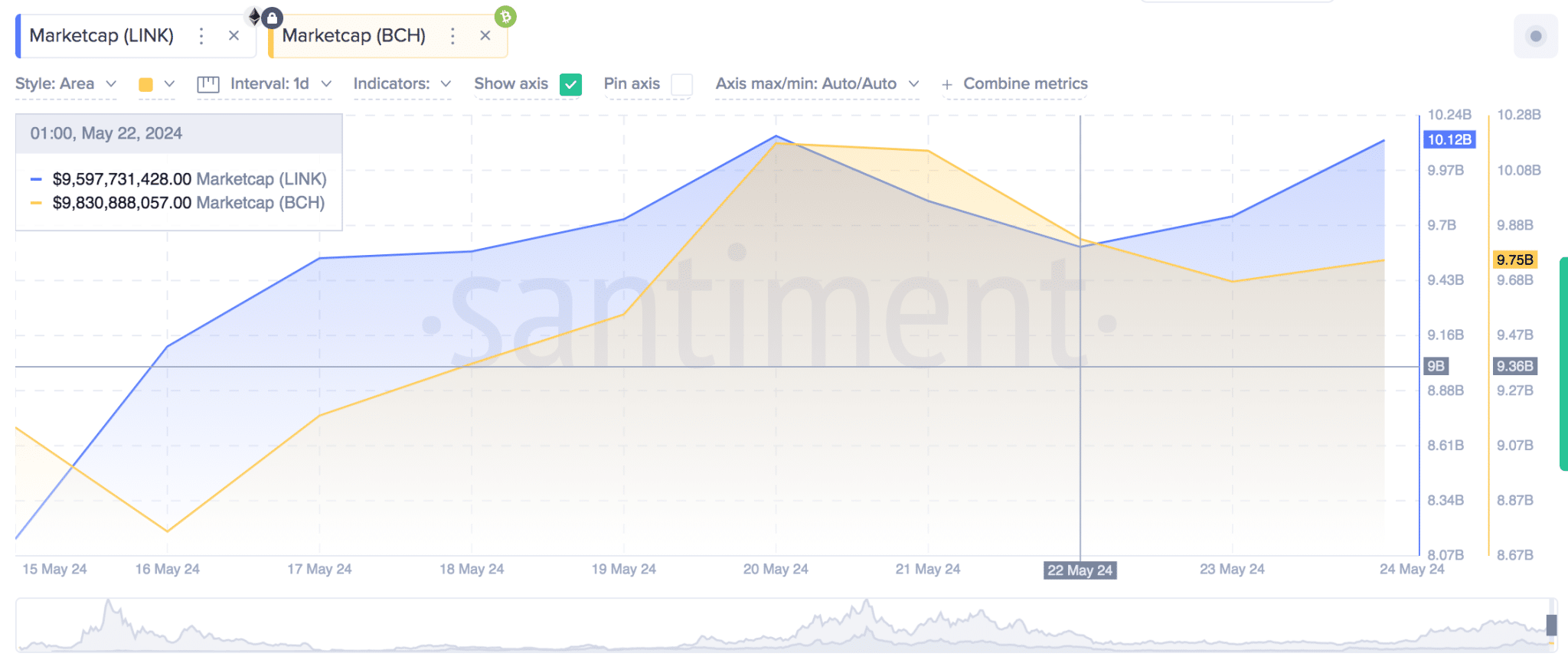Screen dimensions: 1568x660
Task: Click the round gray button at top right
Action: [x=1535, y=36]
